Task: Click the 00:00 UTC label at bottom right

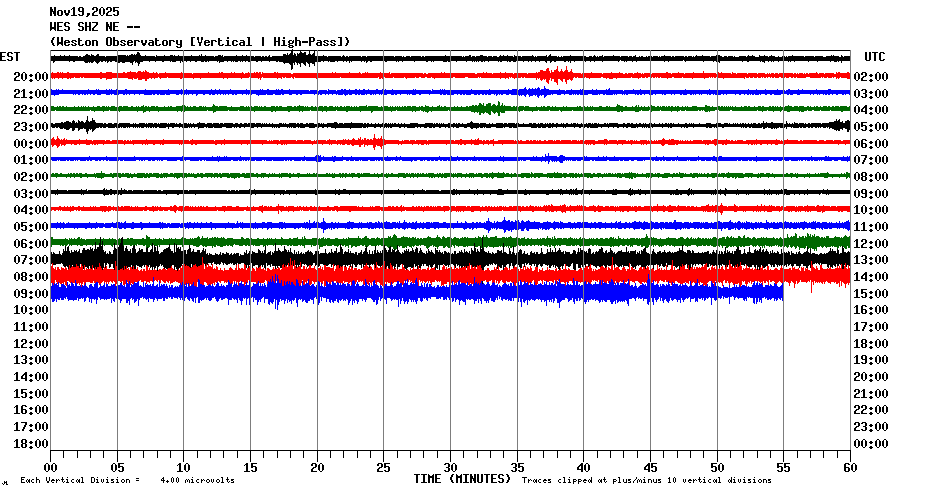Action: tap(872, 444)
